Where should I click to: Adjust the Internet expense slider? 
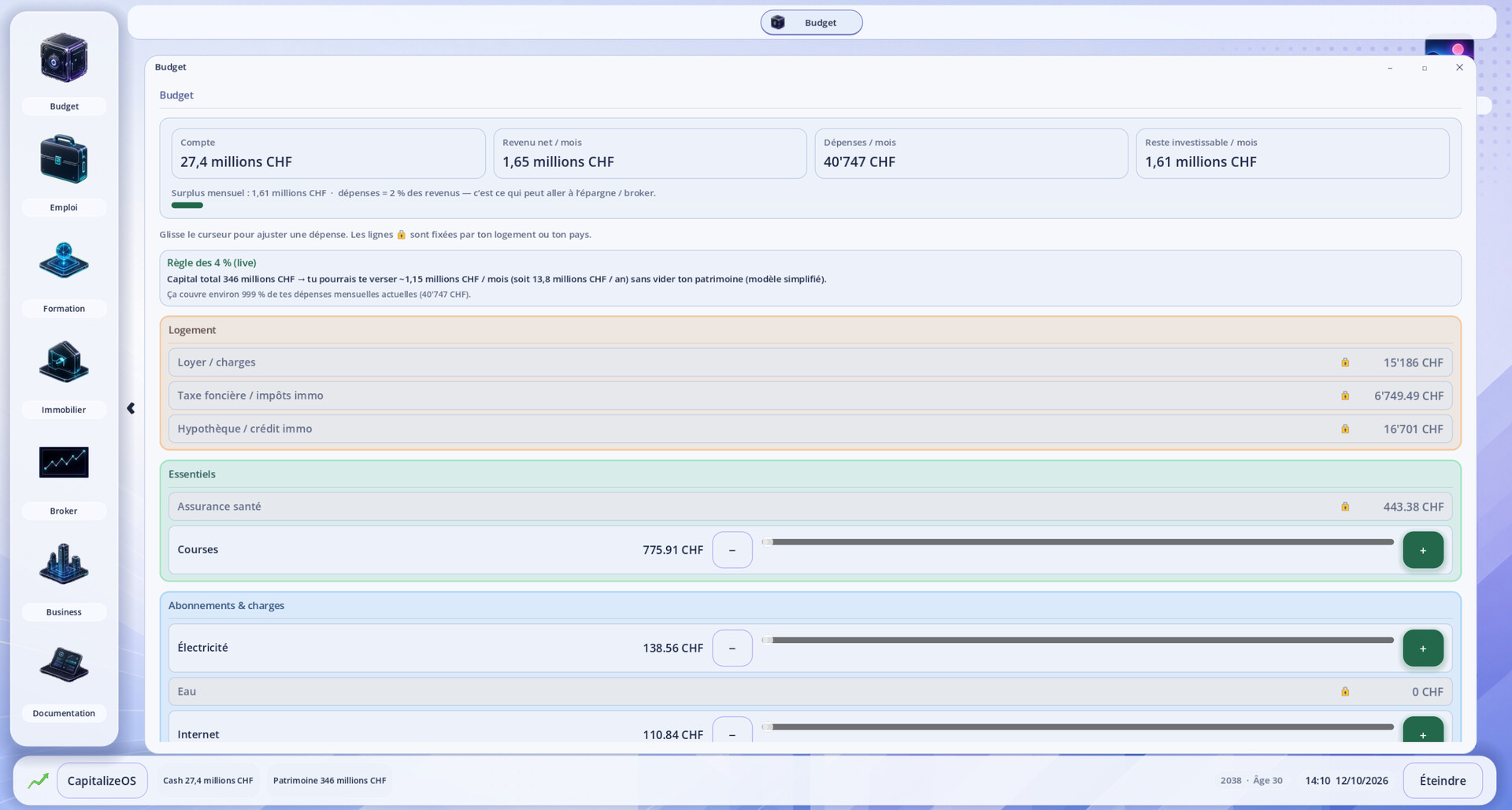[x=1077, y=726]
